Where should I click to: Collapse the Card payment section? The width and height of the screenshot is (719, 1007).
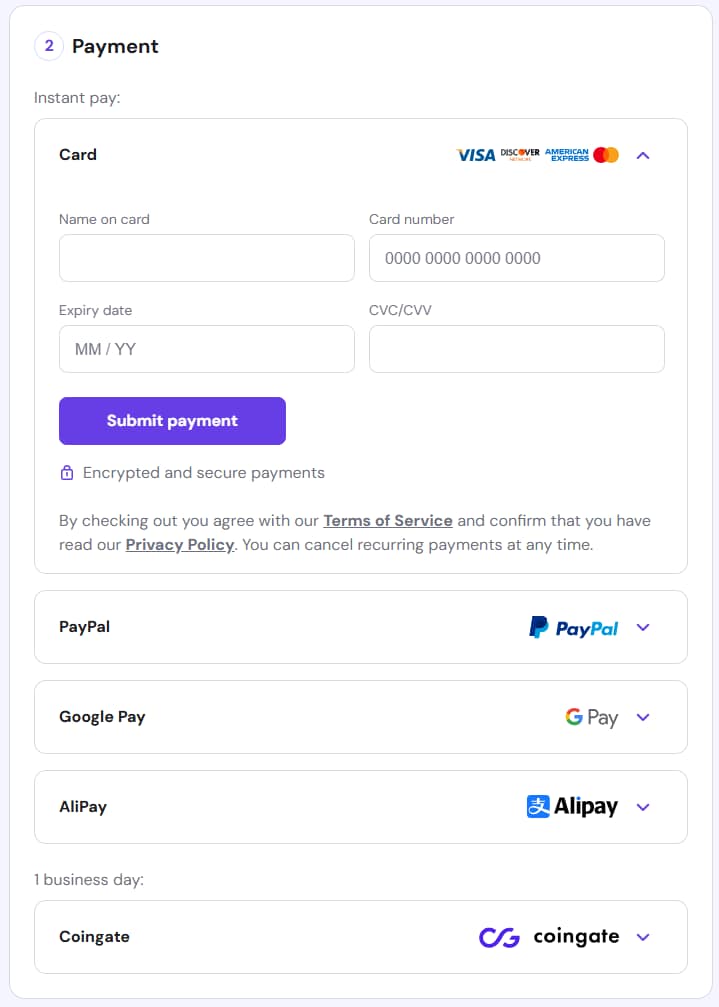click(643, 155)
